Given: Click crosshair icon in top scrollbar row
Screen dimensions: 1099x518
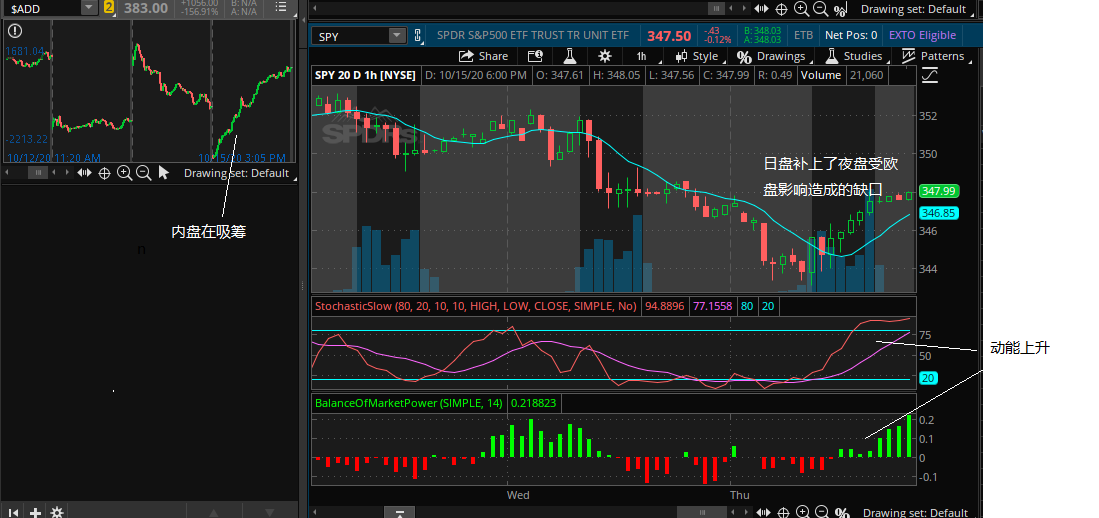Looking at the screenshot, I should [x=781, y=9].
